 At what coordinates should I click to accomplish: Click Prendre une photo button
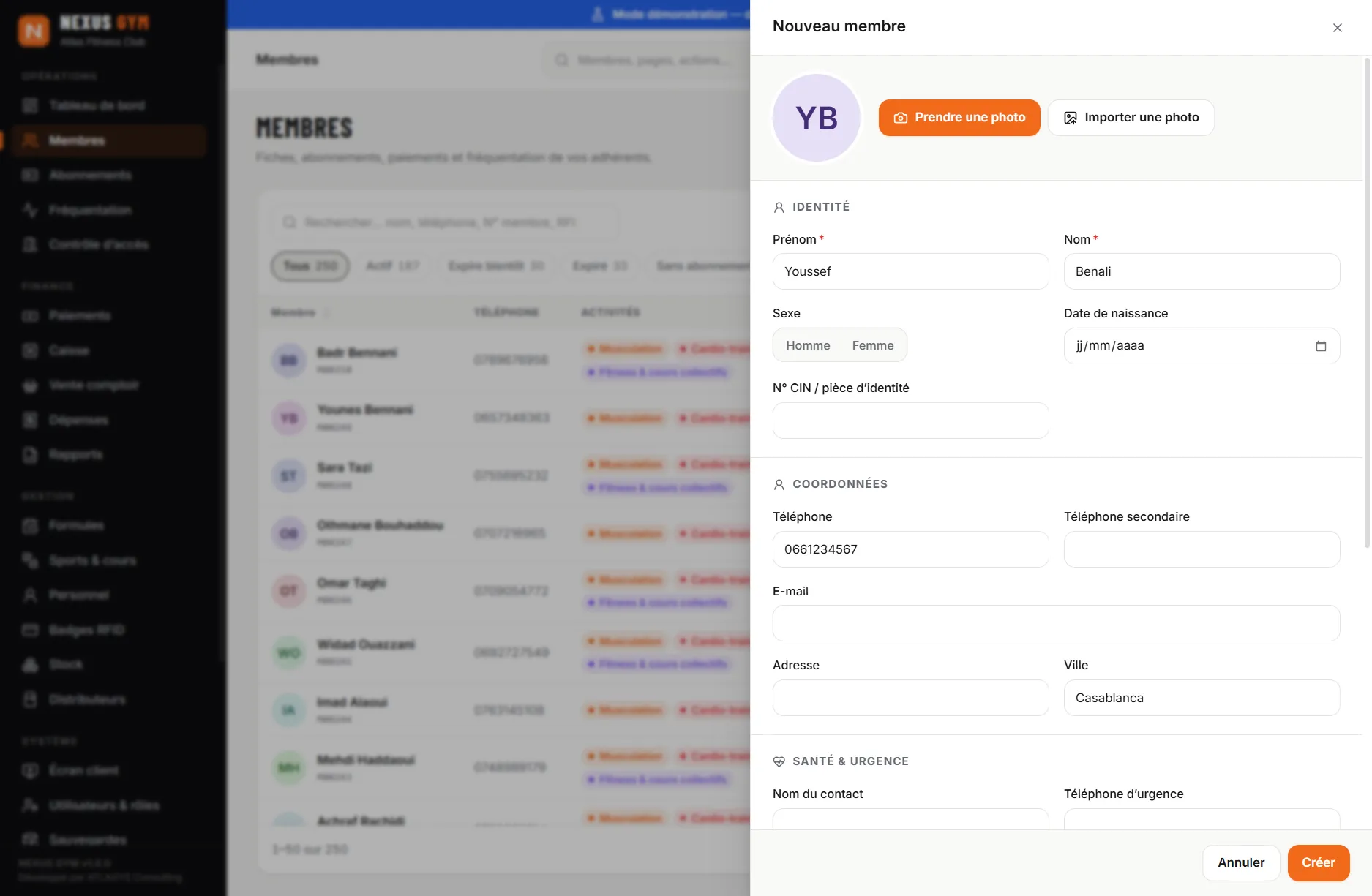click(959, 118)
